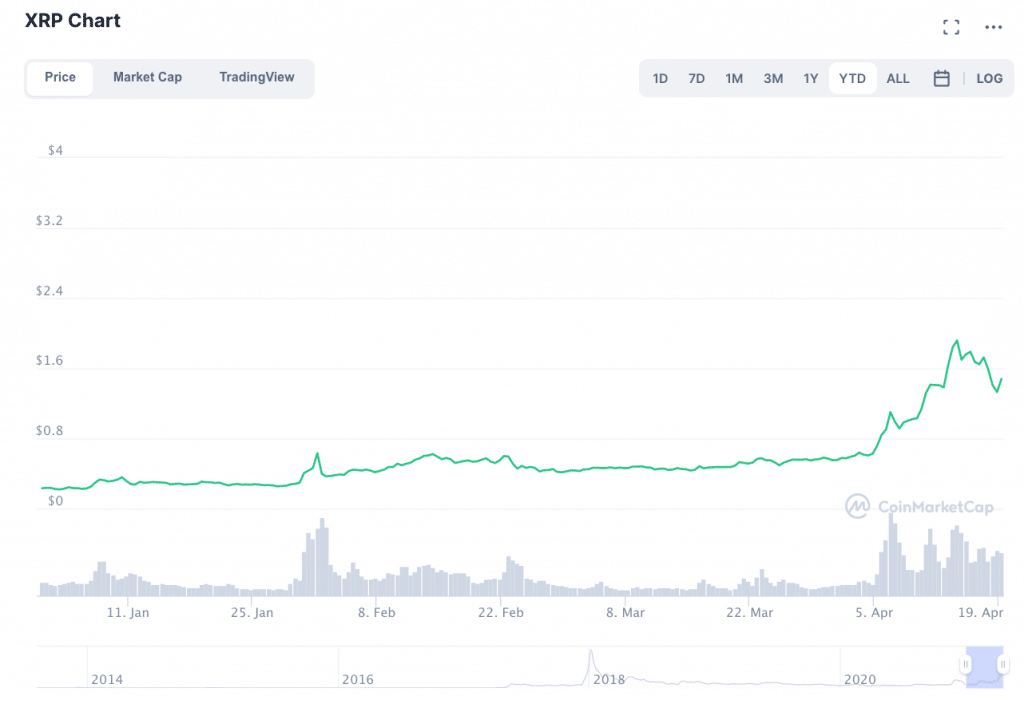Select the 1D time range
Image resolution: width=1024 pixels, height=704 pixels.
660,78
